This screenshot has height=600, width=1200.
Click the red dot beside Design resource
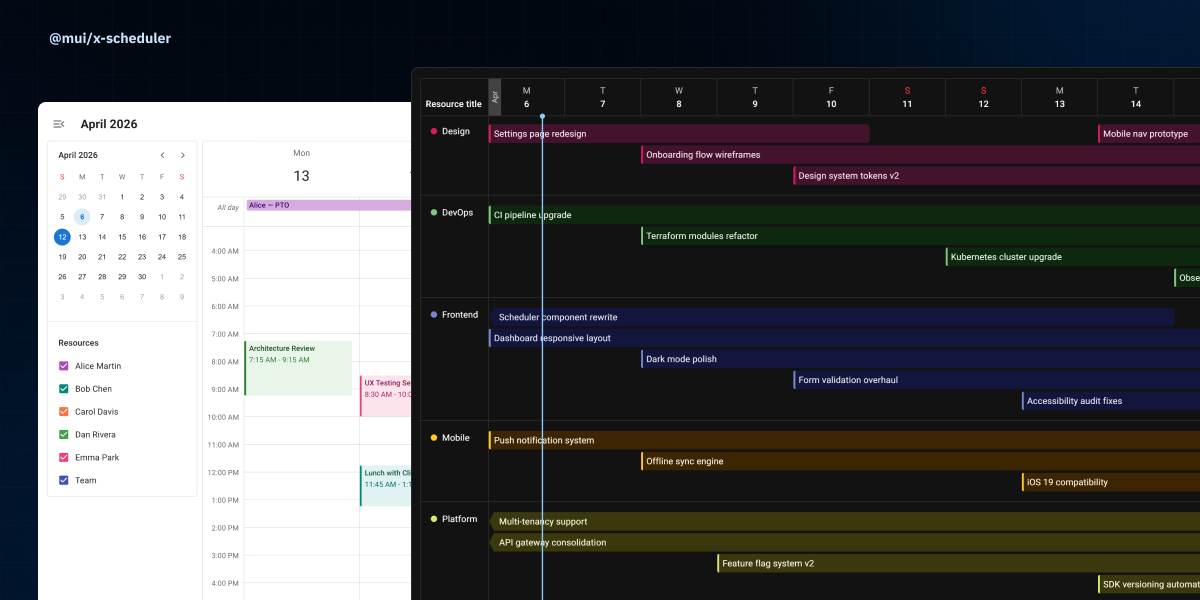[x=434, y=131]
